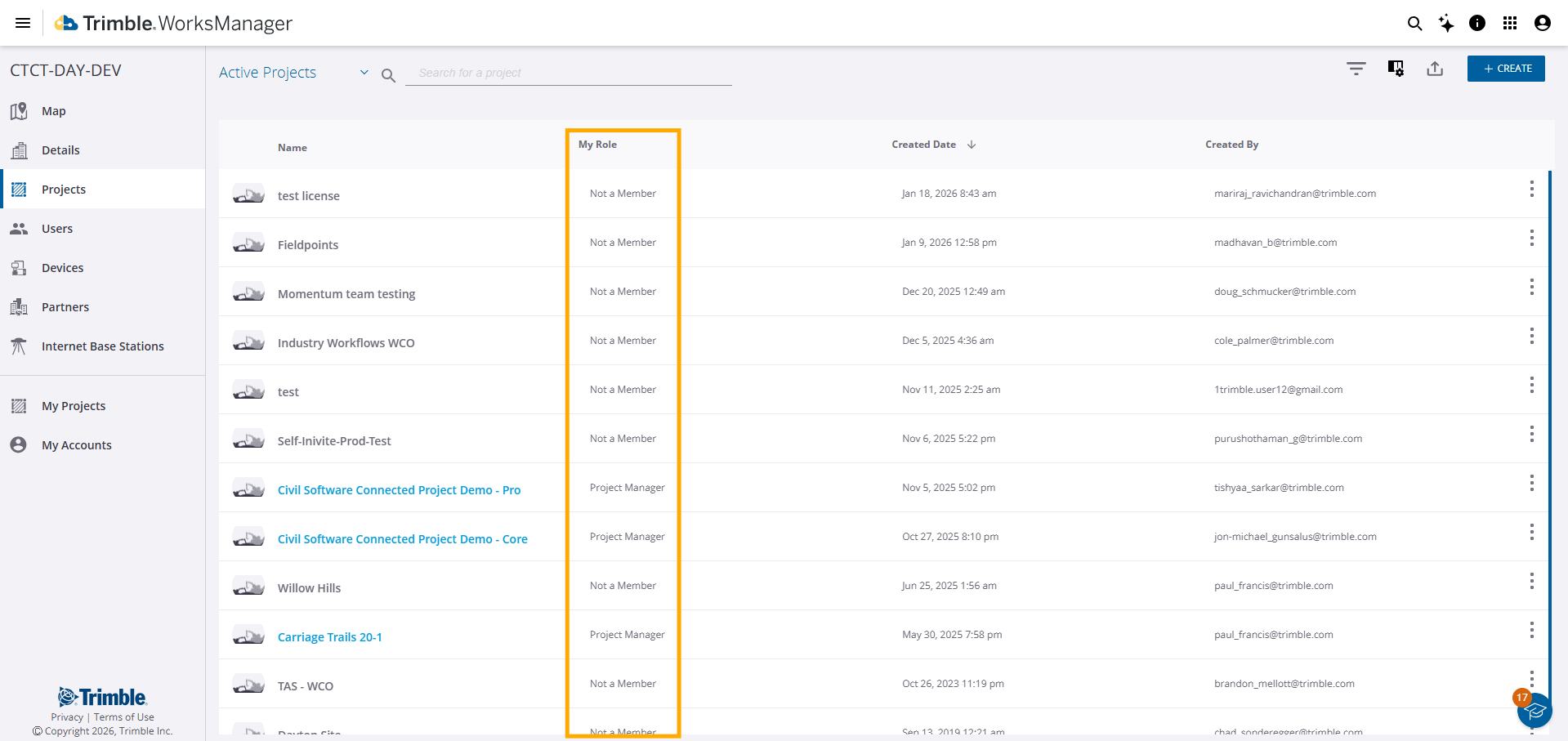Open the hamburger navigation menu
This screenshot has height=741, width=1568.
[23, 23]
